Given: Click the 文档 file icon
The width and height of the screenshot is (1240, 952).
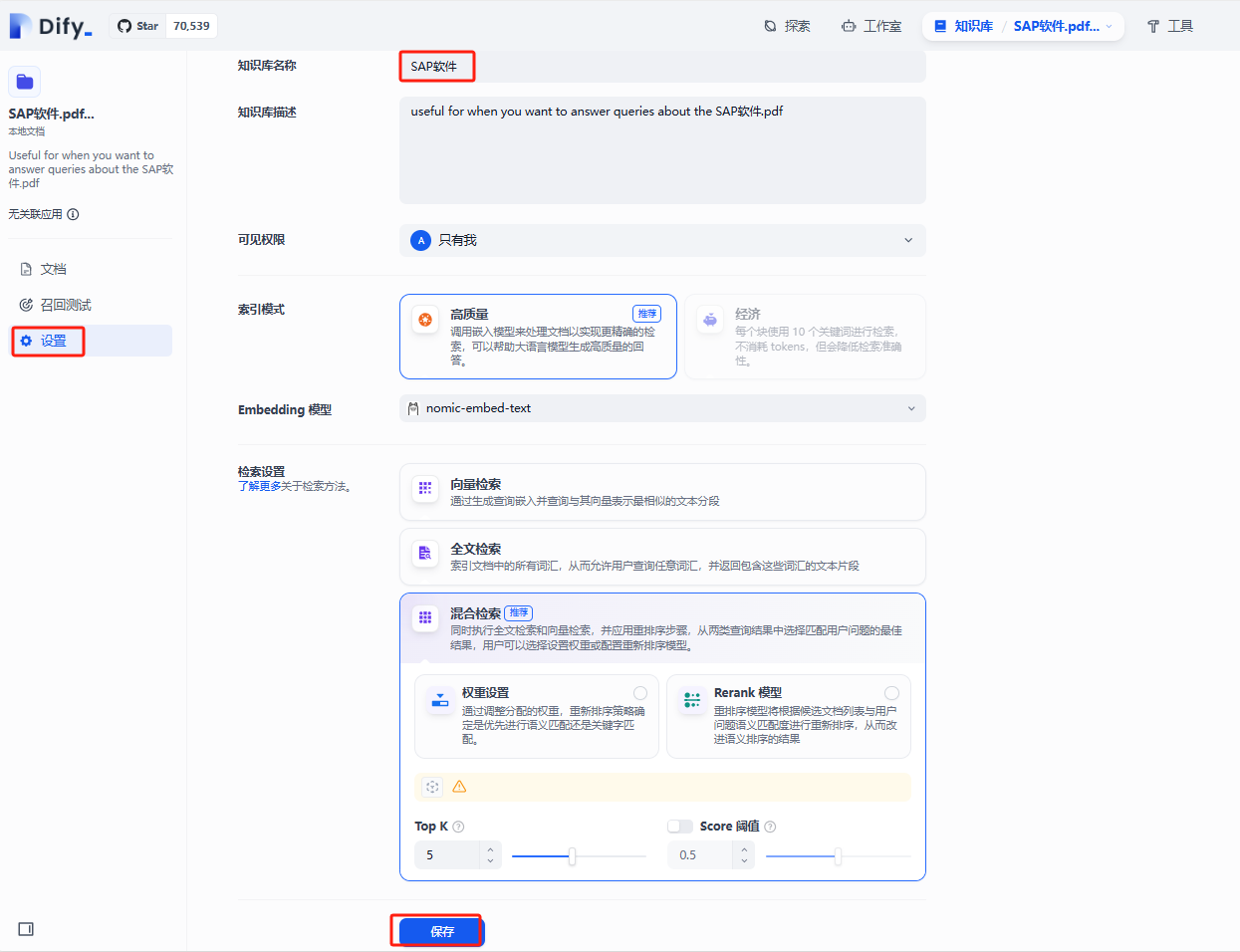Looking at the screenshot, I should point(26,269).
